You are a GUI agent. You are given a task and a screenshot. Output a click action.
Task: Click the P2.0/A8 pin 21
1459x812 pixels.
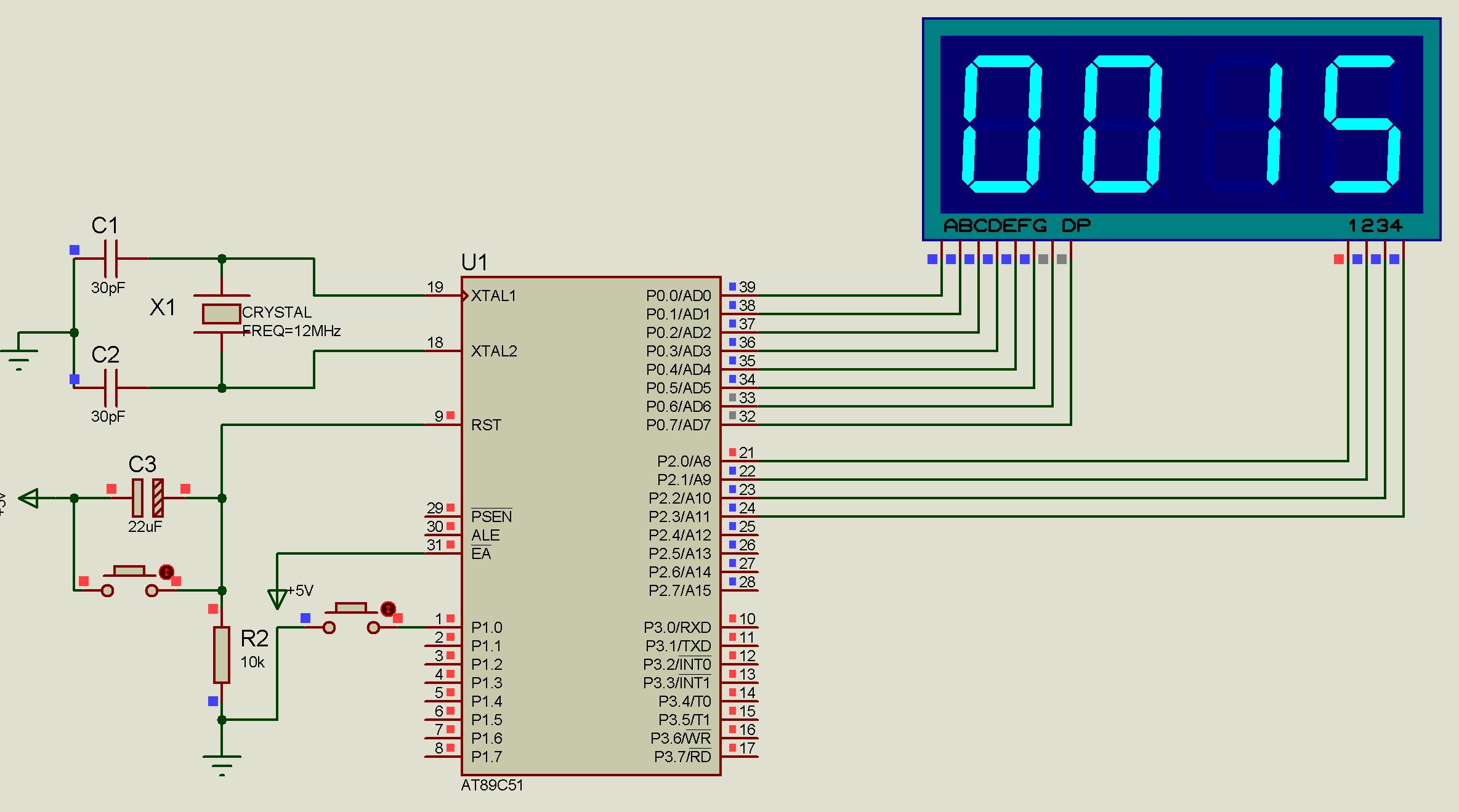[739, 461]
